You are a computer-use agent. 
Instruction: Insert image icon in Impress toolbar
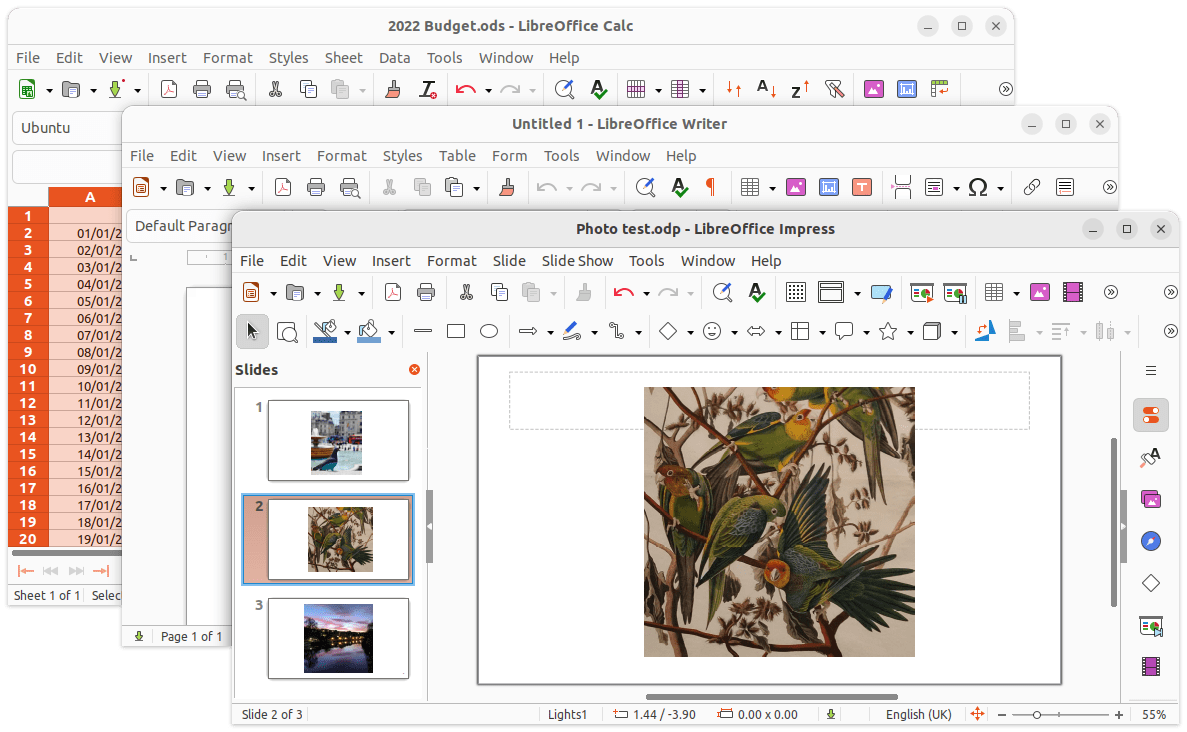[x=1040, y=292]
